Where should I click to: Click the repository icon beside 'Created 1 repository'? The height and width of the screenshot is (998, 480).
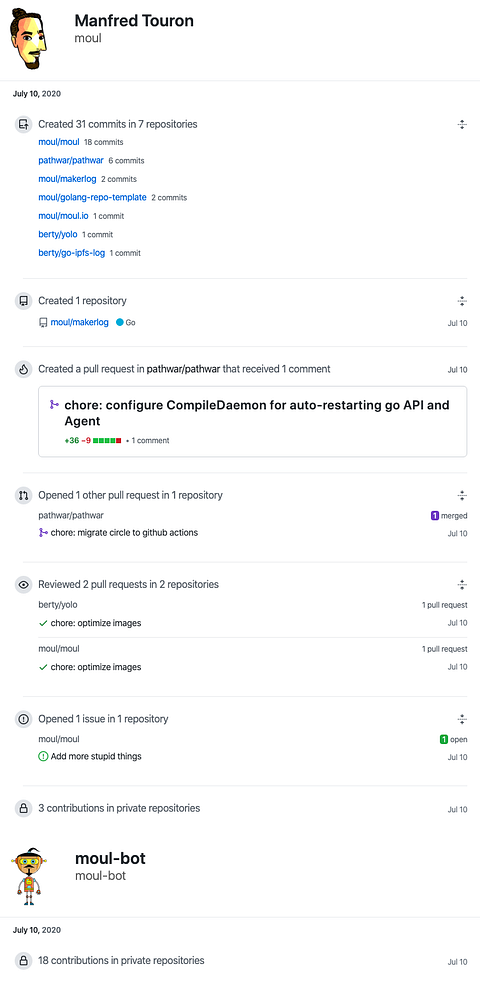(24, 300)
